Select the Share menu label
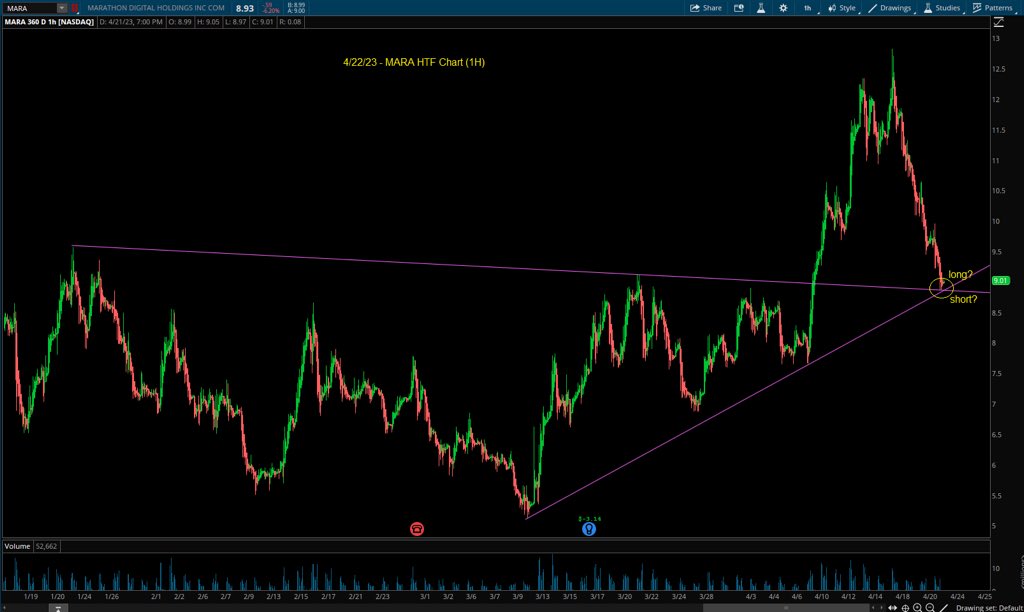Image resolution: width=1024 pixels, height=612 pixels. tap(712, 7)
